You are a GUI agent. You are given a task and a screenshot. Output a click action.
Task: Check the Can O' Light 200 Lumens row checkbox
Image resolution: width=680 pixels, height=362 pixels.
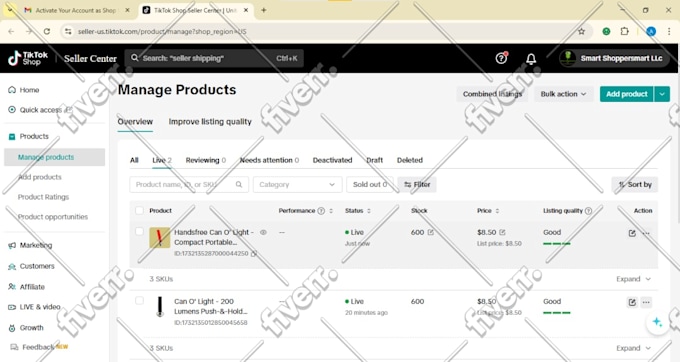139,300
